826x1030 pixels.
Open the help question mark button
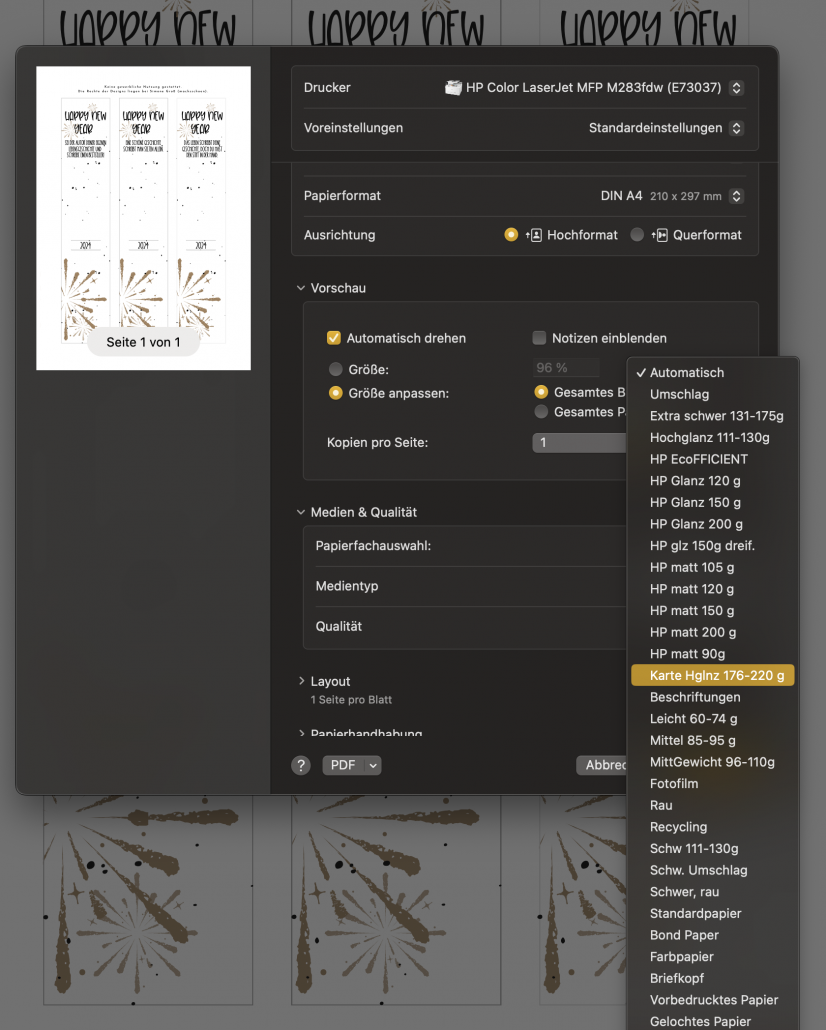pos(301,765)
